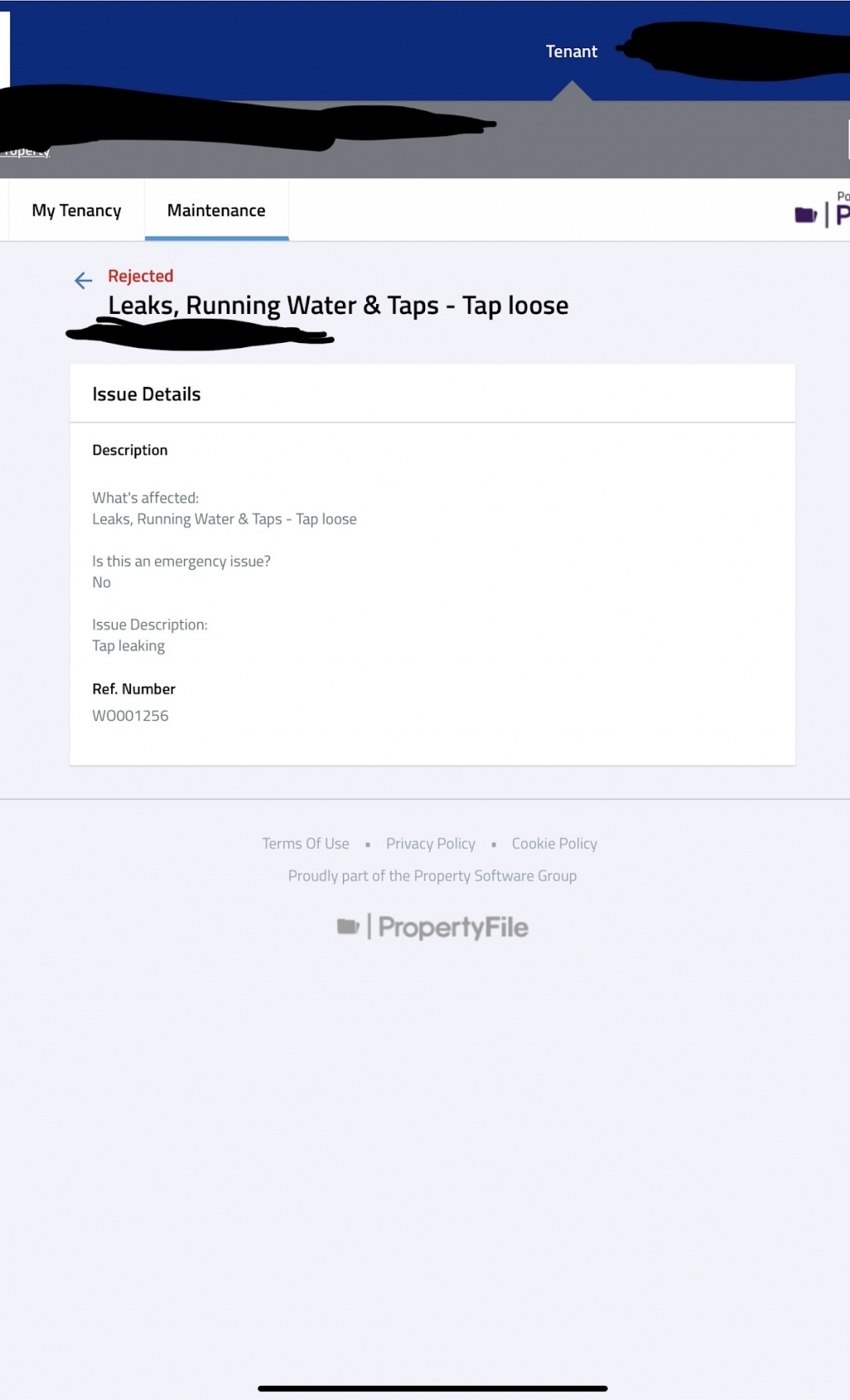Click the PropertyFile wordmark in footer
Viewport: 850px width, 1400px height.
coord(452,928)
